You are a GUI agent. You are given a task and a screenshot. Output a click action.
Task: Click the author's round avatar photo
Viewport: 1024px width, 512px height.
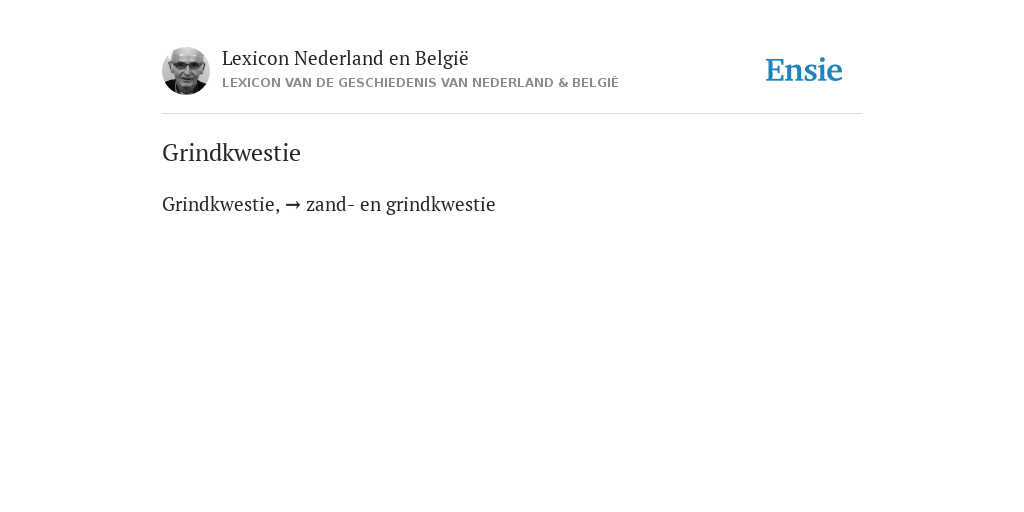185,71
